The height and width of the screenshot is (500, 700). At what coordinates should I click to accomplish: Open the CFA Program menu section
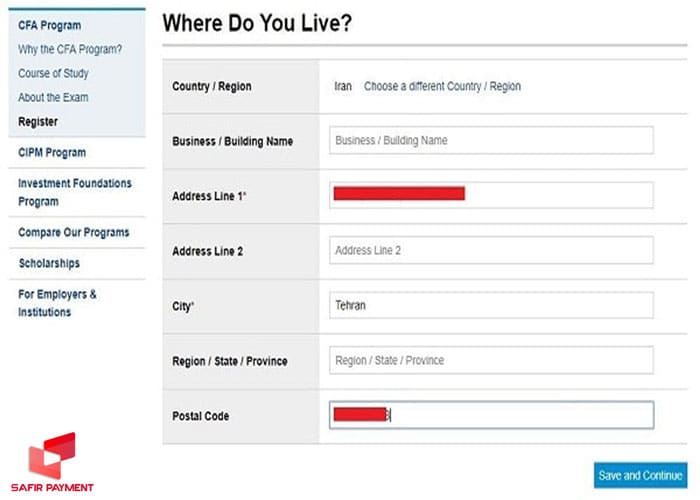point(49,25)
